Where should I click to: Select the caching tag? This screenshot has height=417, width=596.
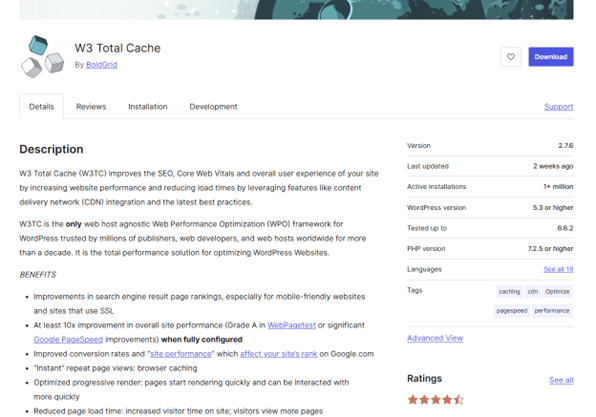tap(509, 292)
